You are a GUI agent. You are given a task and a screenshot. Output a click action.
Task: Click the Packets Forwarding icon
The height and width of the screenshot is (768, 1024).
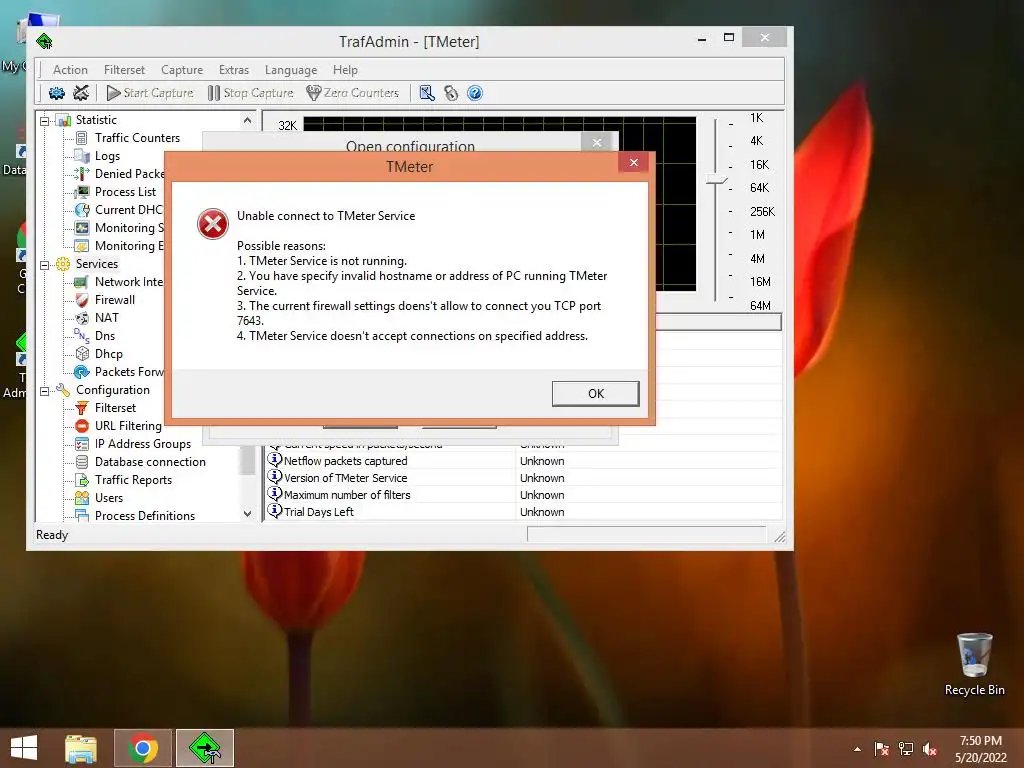pyautogui.click(x=82, y=372)
